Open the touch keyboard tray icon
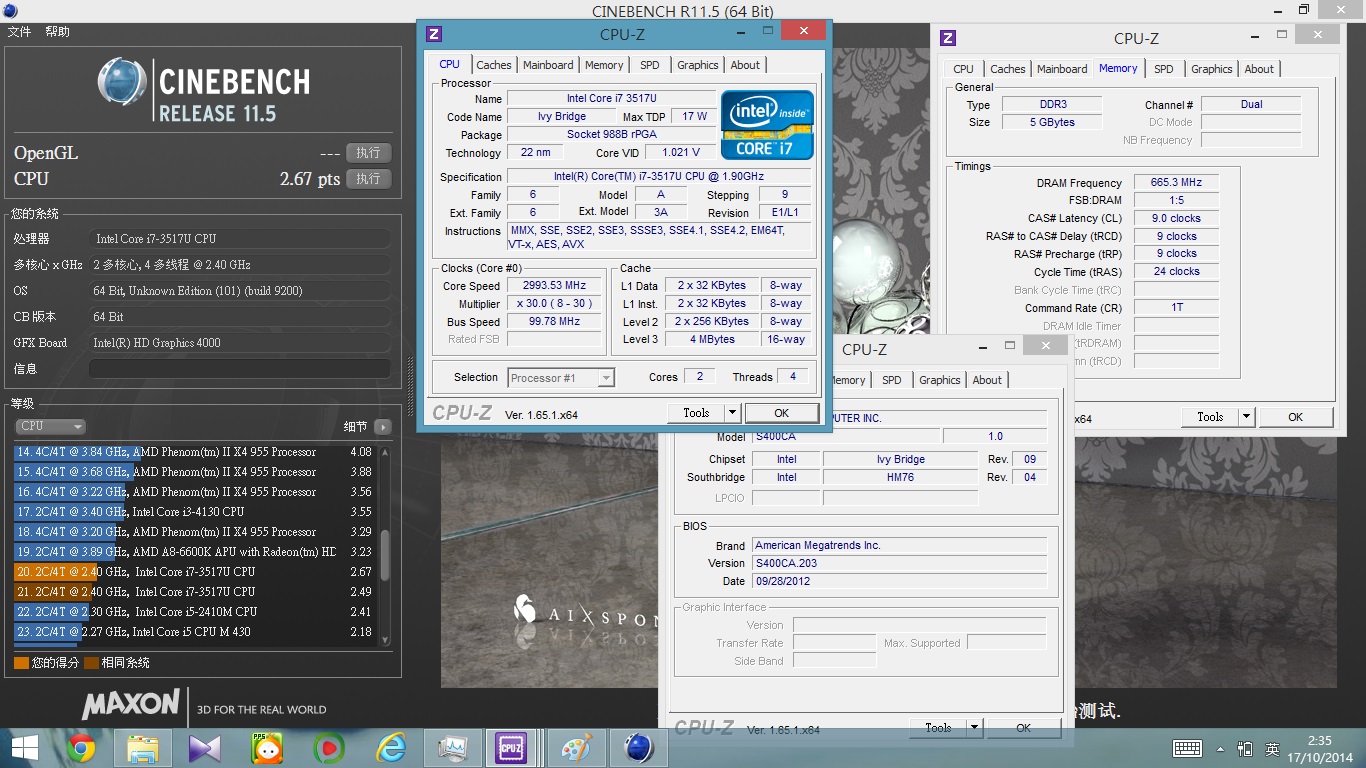The height and width of the screenshot is (768, 1366). click(x=1187, y=748)
